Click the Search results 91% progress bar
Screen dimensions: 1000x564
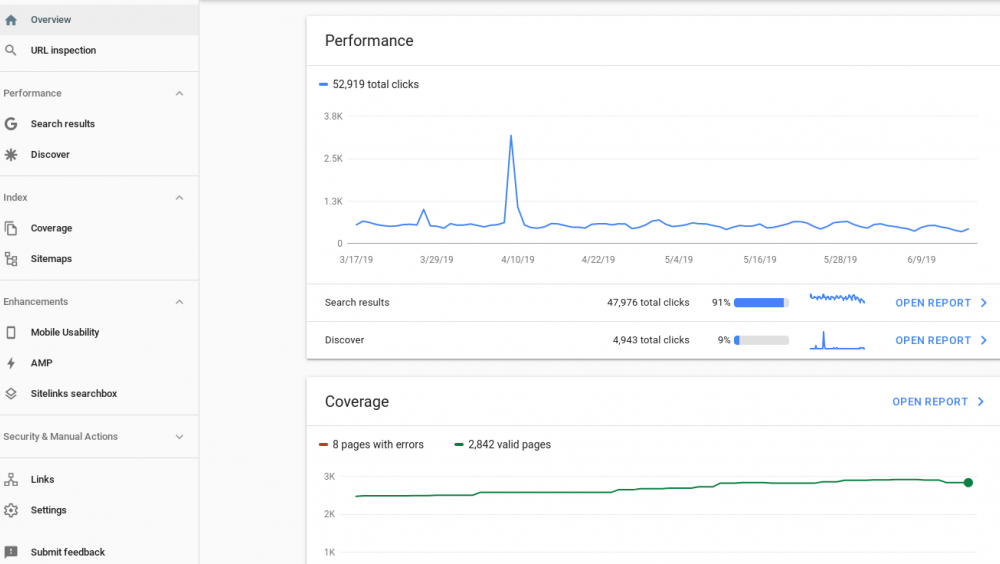coord(761,303)
